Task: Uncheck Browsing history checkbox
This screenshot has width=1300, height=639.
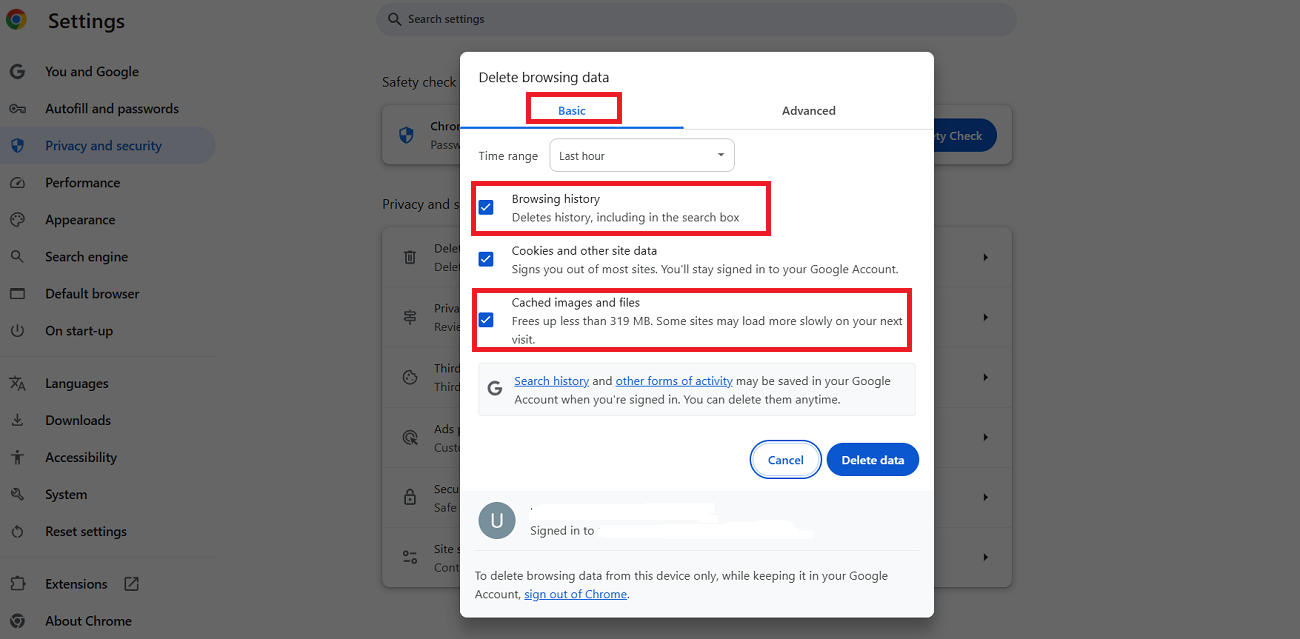Action: (x=486, y=206)
